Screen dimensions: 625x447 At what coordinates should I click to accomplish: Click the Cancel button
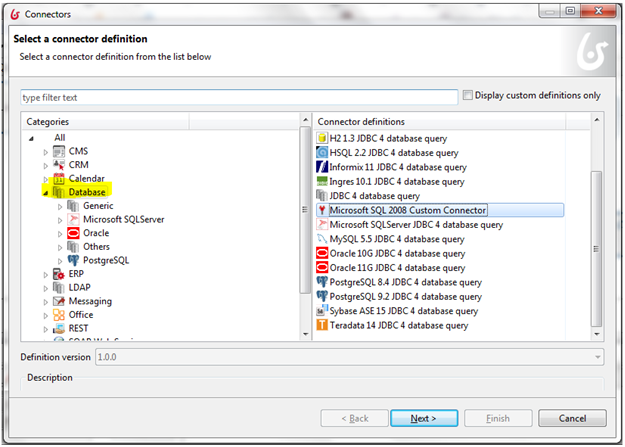point(572,418)
